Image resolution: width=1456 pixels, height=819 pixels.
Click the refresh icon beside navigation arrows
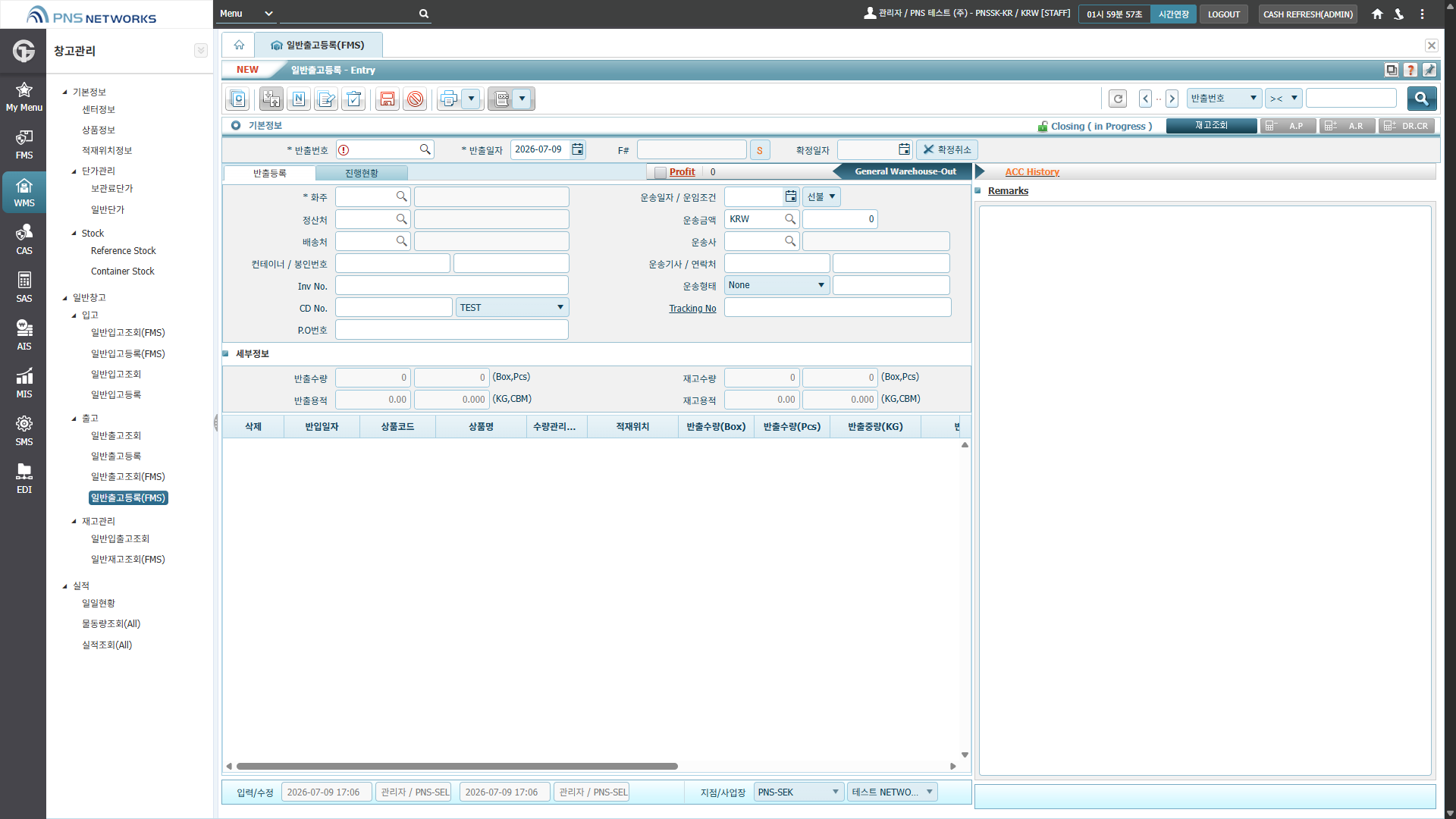[1118, 99]
